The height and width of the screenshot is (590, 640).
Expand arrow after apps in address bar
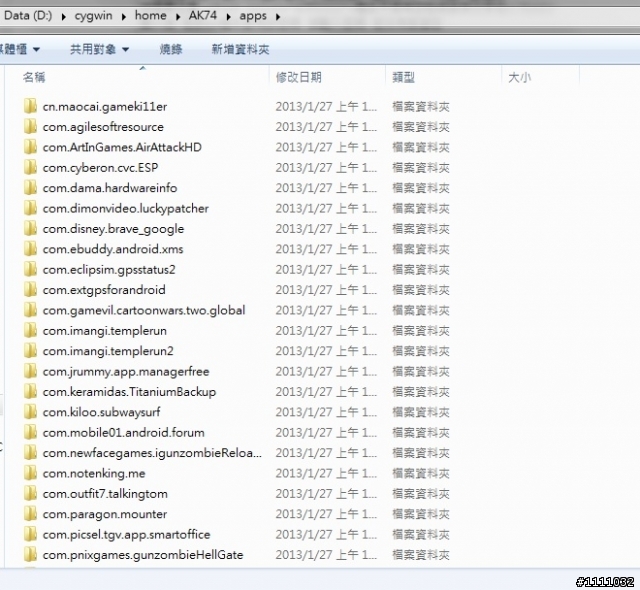tap(278, 17)
